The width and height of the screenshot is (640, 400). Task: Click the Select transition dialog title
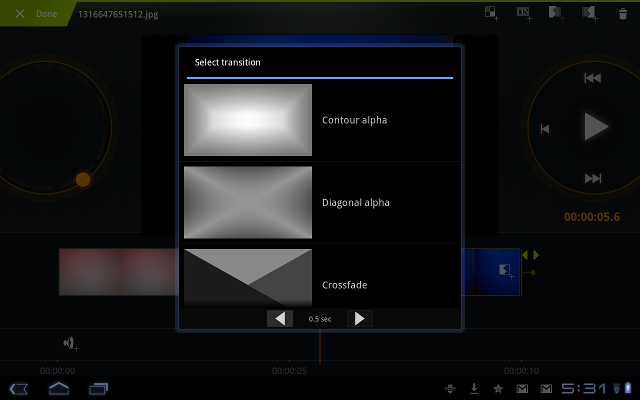click(x=227, y=62)
